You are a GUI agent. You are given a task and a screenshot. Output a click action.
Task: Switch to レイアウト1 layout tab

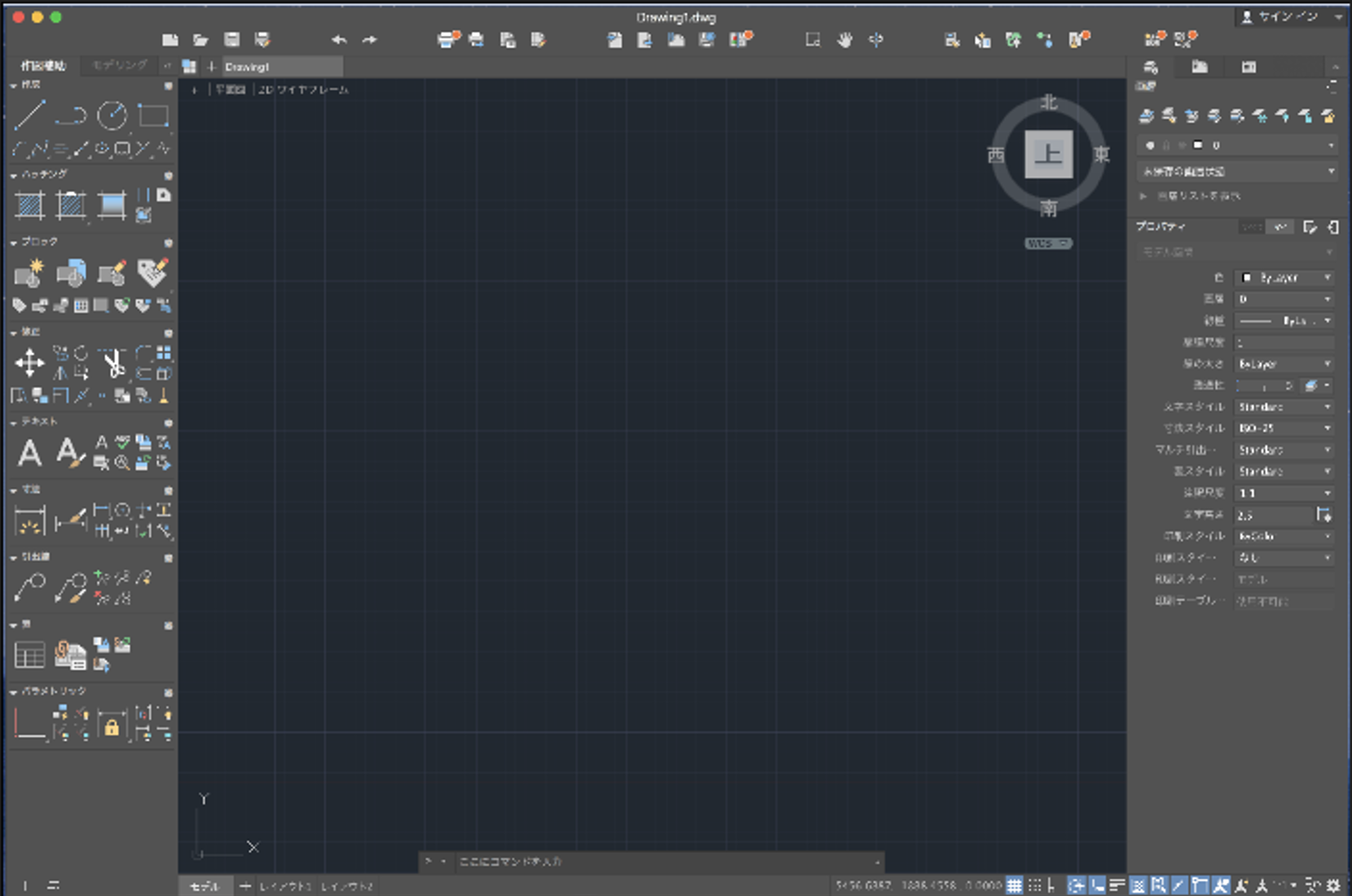(x=284, y=886)
